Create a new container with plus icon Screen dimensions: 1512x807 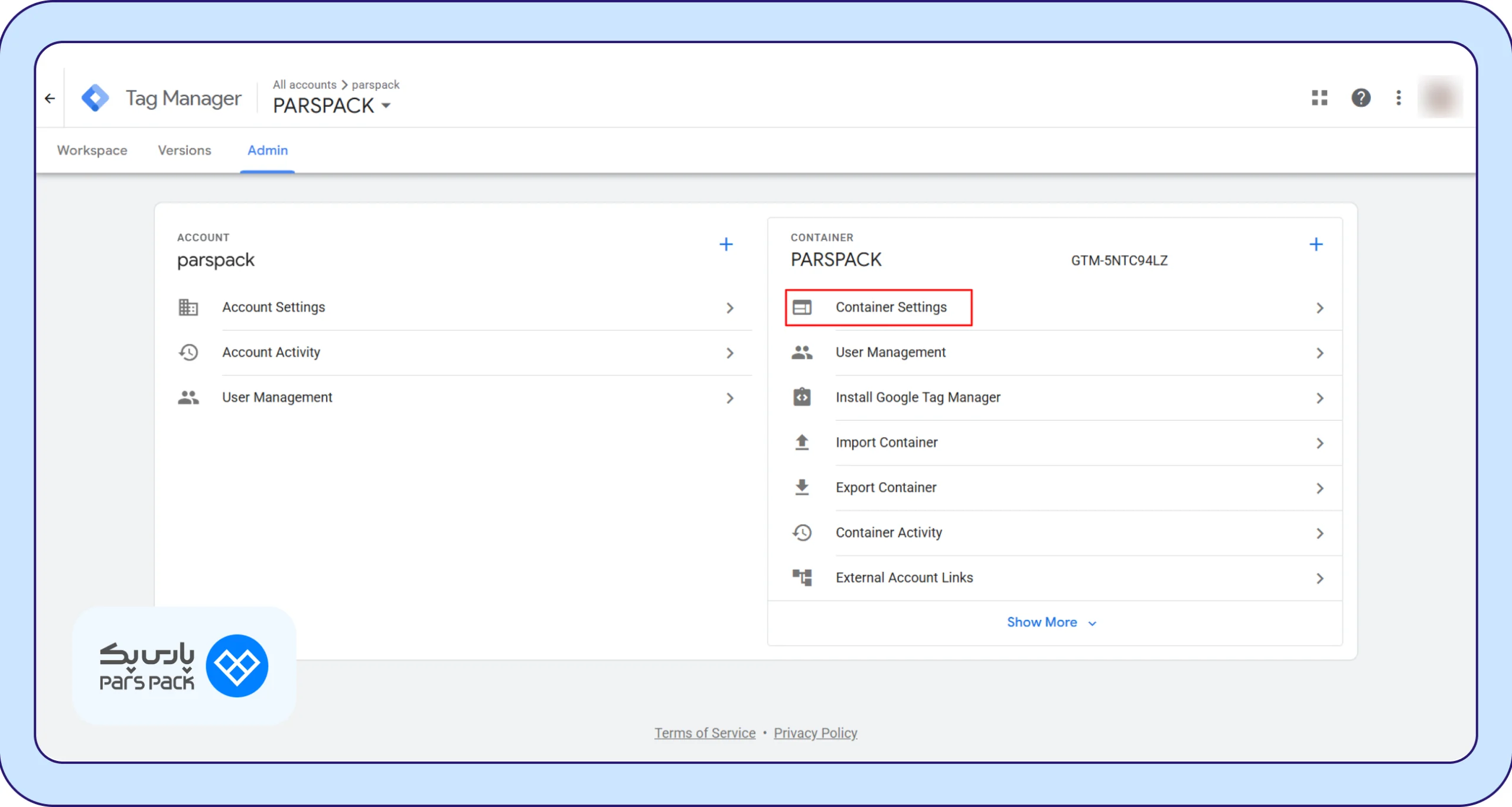tap(1316, 244)
